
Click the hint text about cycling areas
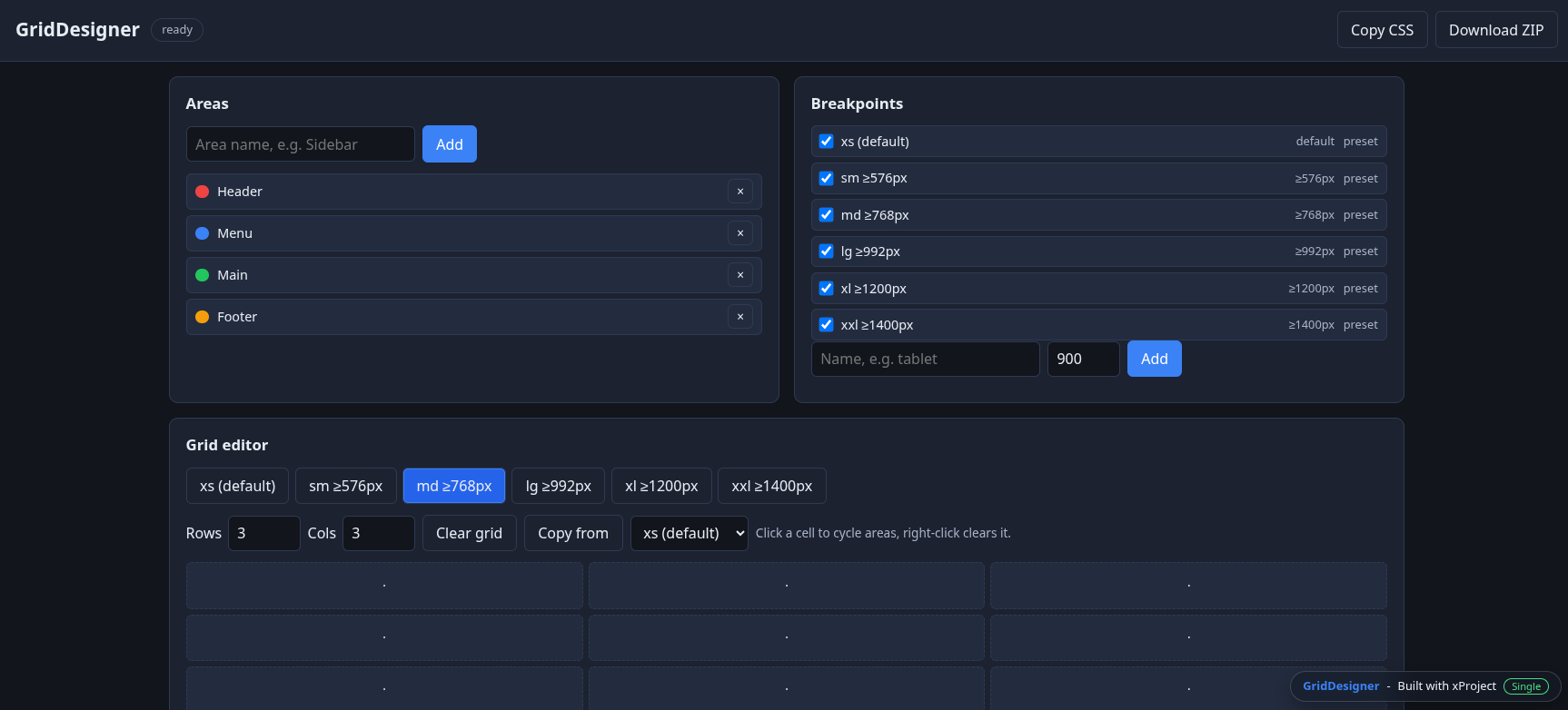[883, 533]
